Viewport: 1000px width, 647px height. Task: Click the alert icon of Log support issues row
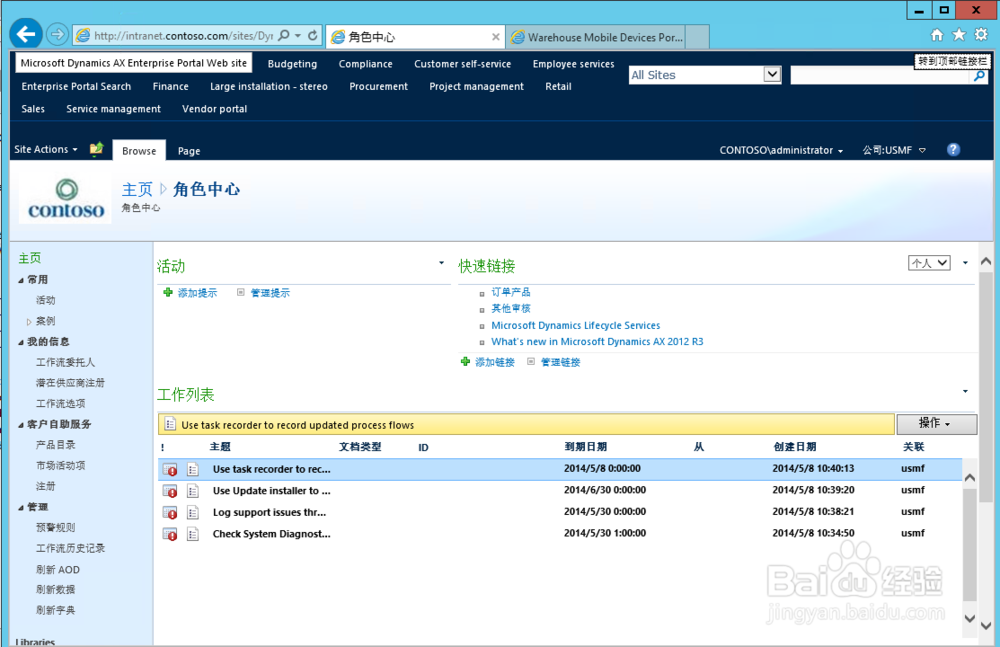click(x=170, y=513)
